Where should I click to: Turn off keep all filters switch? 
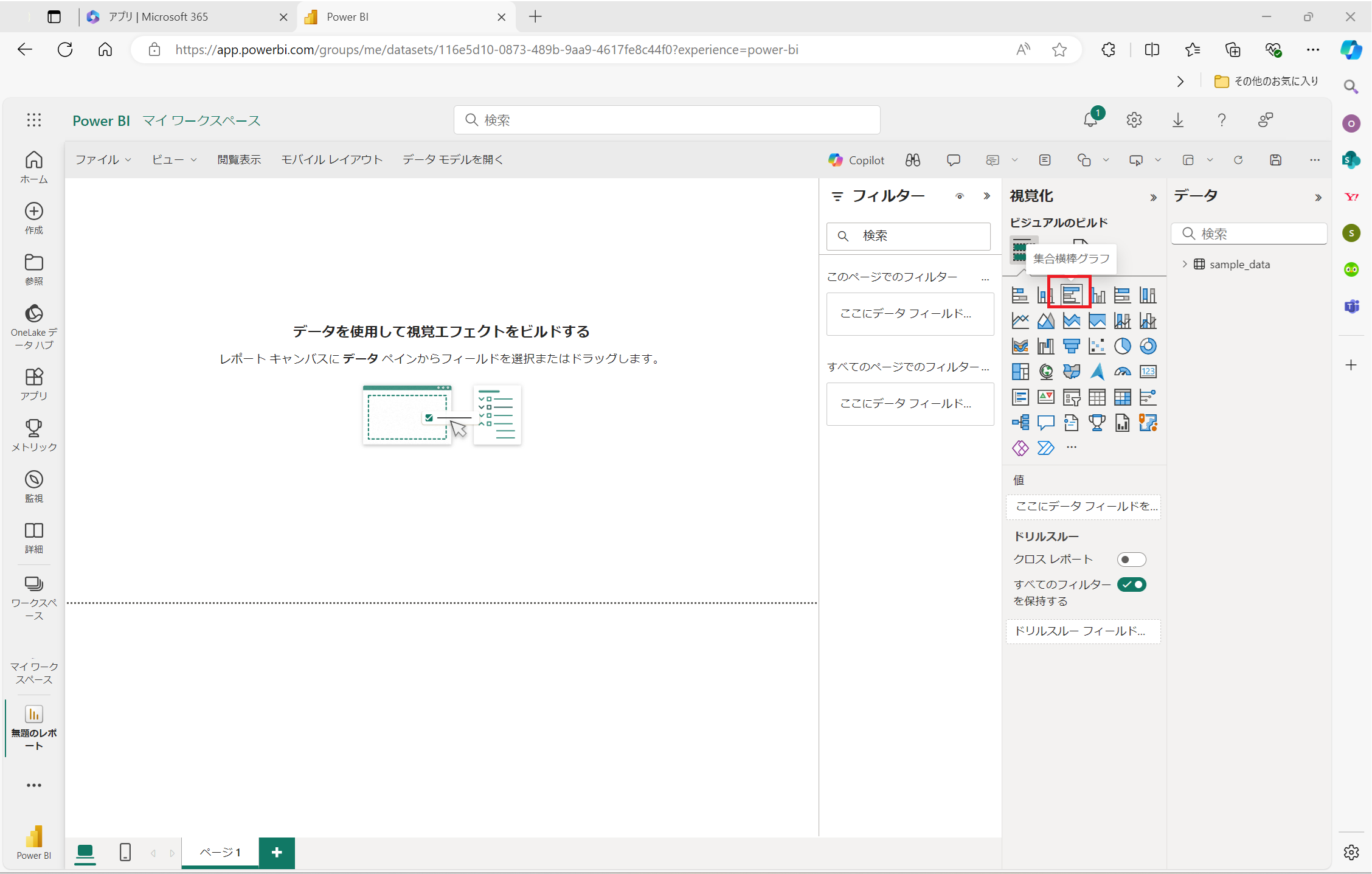tap(1131, 584)
